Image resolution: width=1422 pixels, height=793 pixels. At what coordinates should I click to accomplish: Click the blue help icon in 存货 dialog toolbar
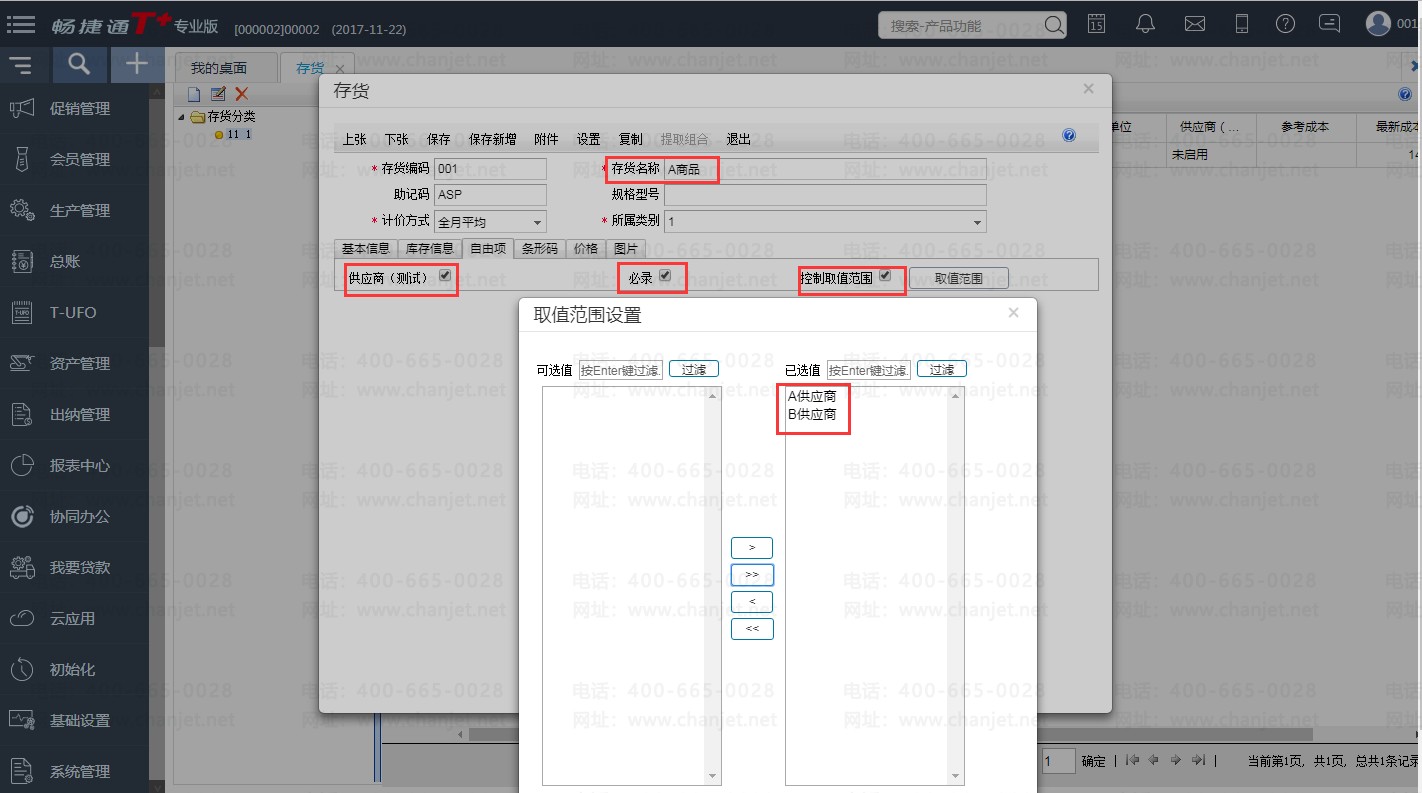tap(1069, 135)
